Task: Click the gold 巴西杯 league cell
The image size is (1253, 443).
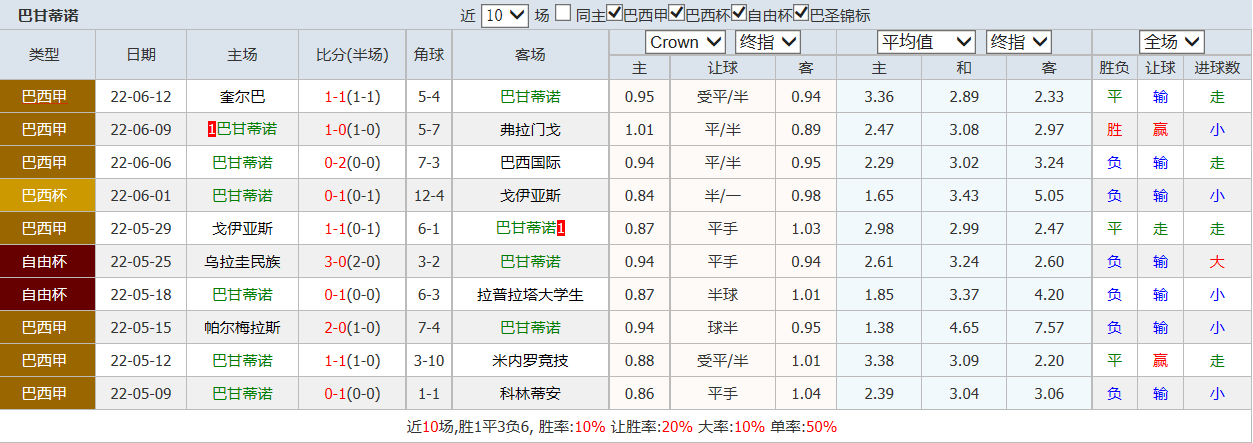Action: coord(47,196)
